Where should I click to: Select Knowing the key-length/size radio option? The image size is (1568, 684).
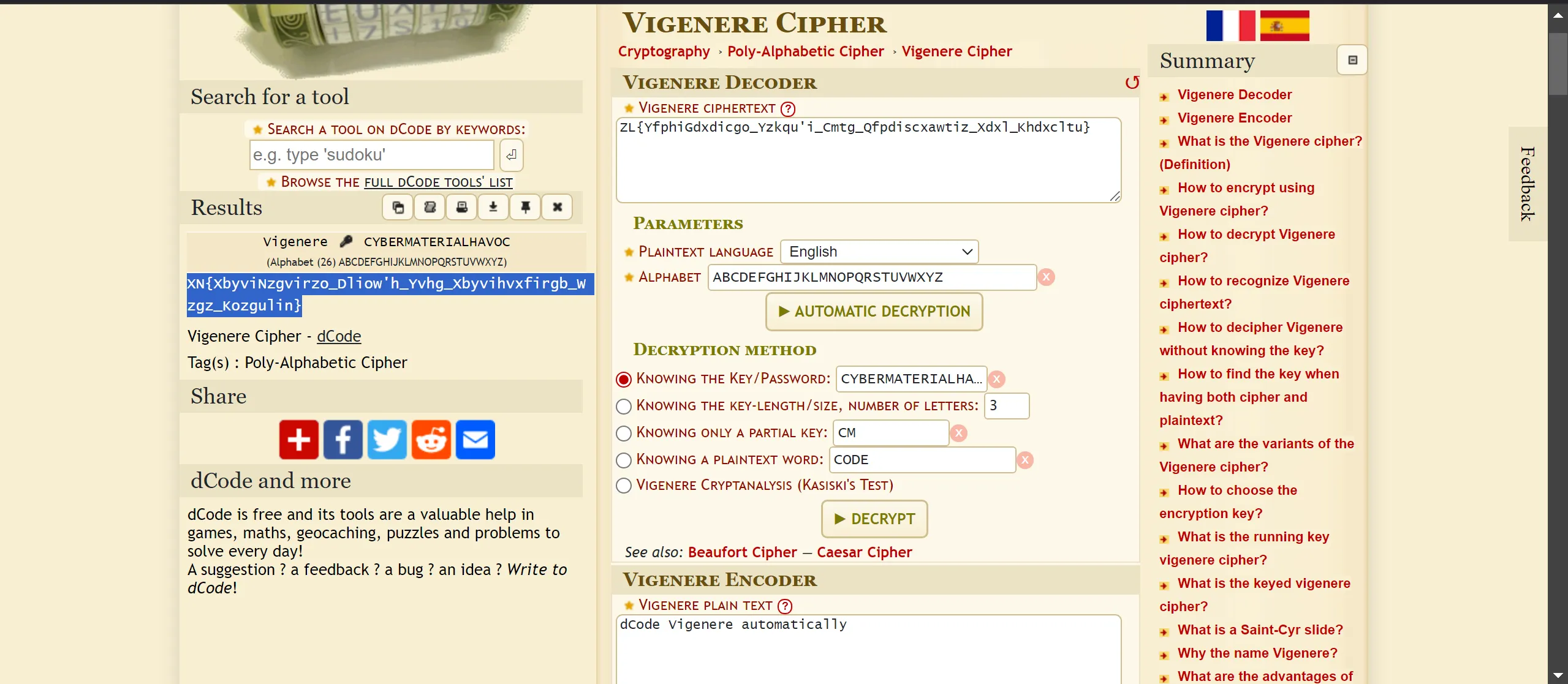click(x=624, y=406)
